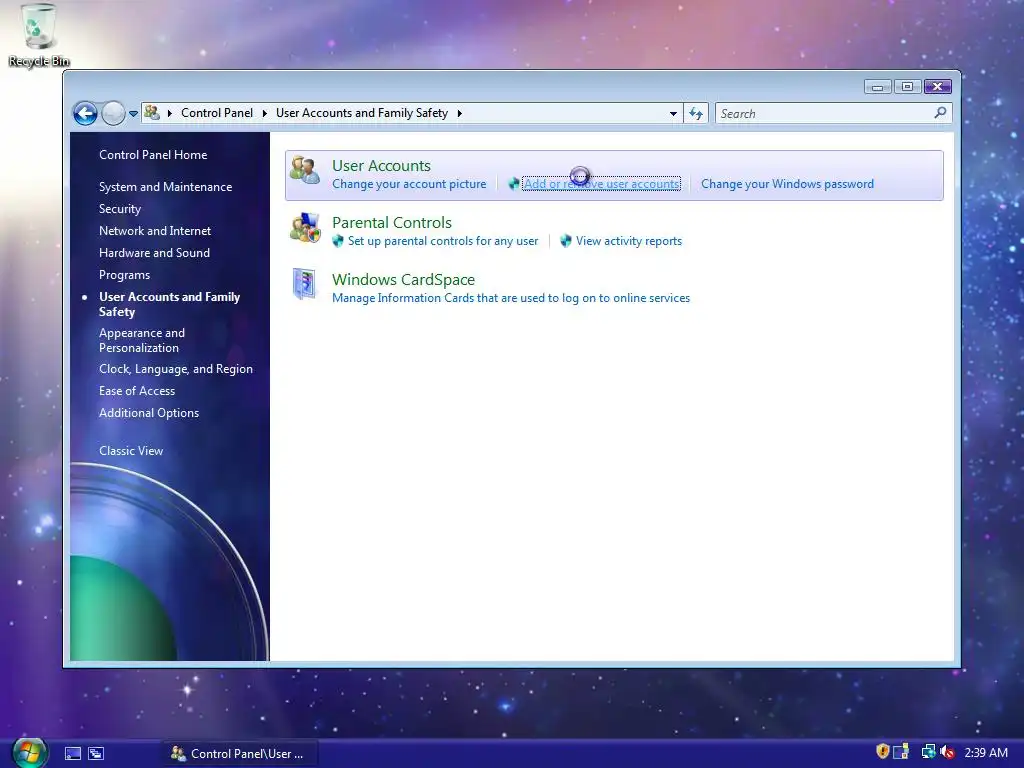
Task: Switch to Classic View
Action: coord(131,451)
